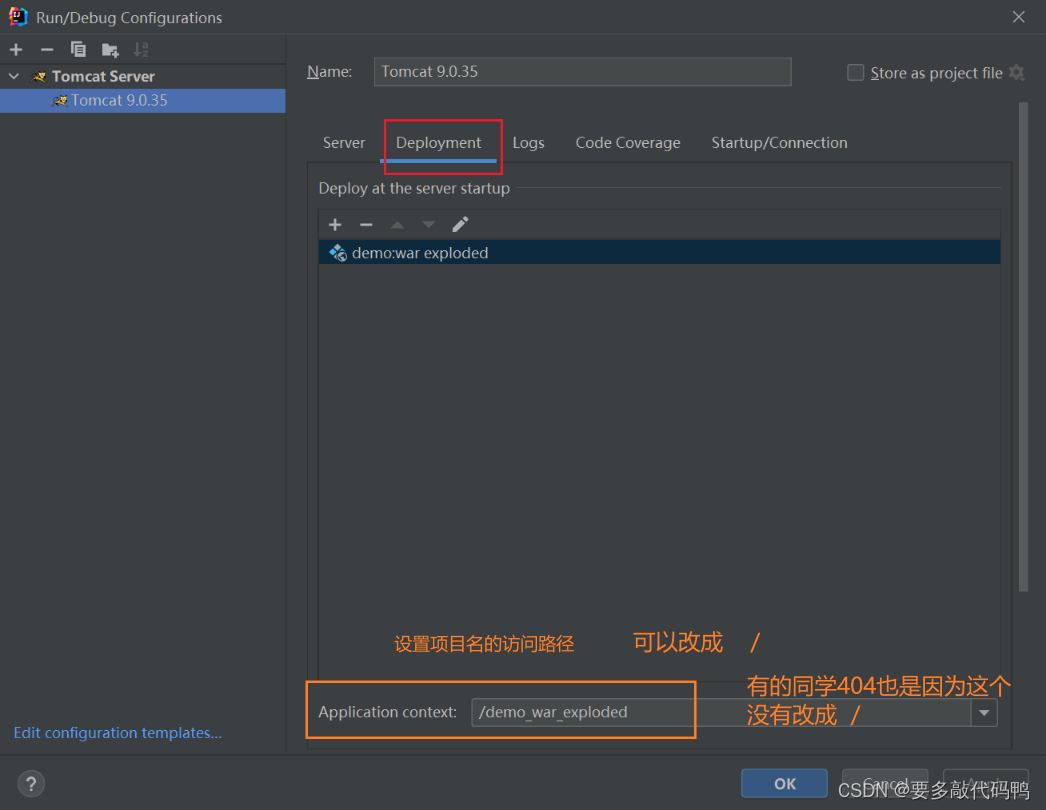Open Edit configuration templates link
1046x810 pixels.
coord(118,733)
